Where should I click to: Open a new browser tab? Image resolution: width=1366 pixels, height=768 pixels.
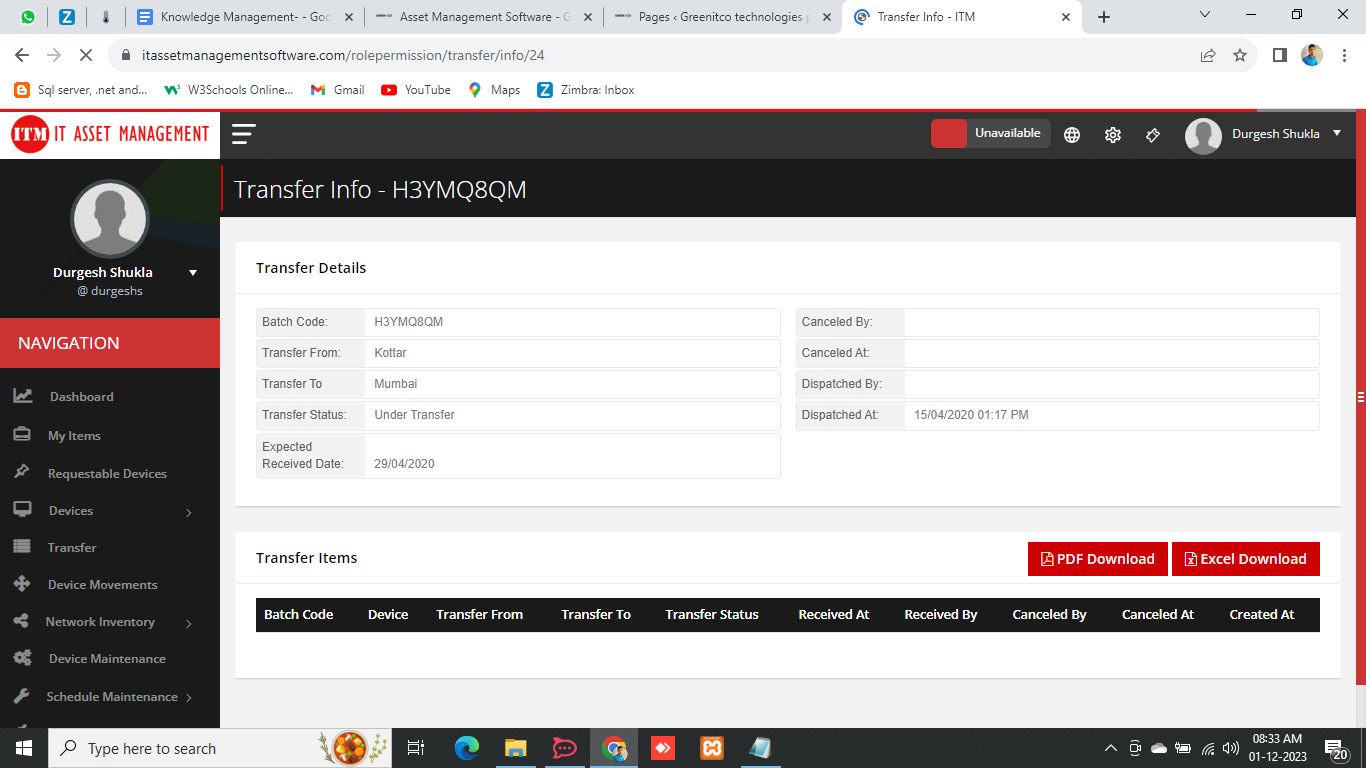(x=1104, y=17)
